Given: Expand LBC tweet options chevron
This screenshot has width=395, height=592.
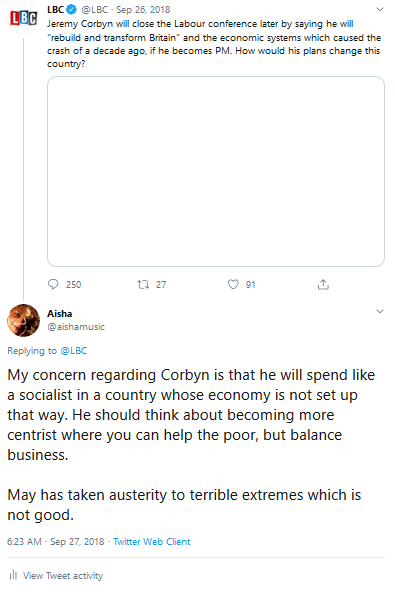Looking at the screenshot, I should (380, 9).
